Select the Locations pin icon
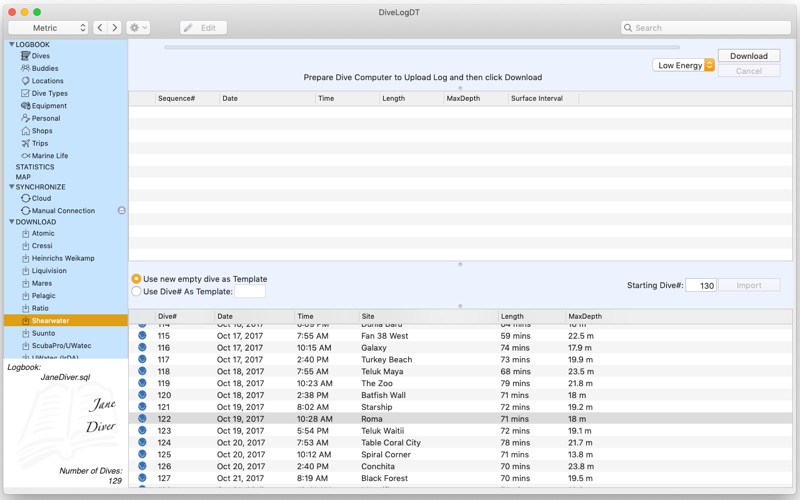The image size is (800, 500). click(26, 81)
